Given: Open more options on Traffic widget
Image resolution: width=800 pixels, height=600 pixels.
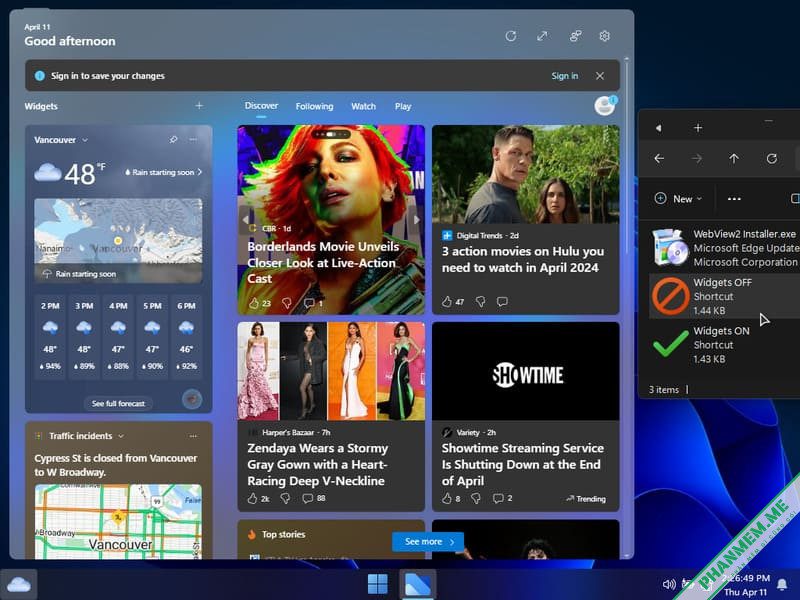Looking at the screenshot, I should (x=193, y=436).
